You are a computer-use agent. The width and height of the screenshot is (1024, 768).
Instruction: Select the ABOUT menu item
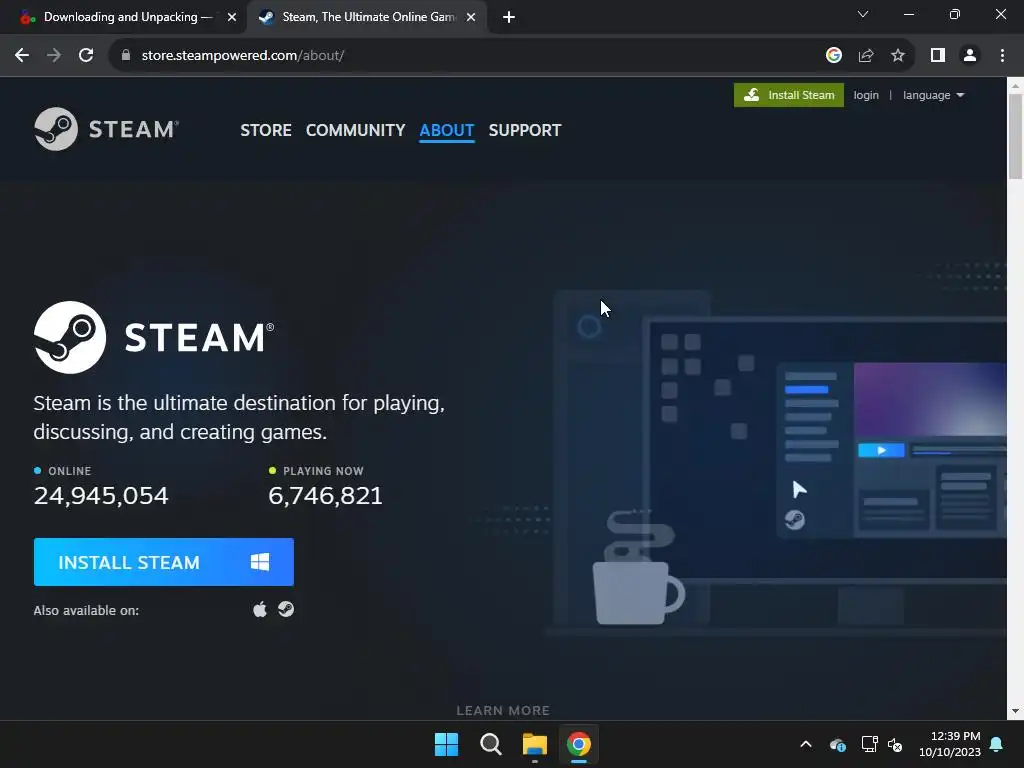pyautogui.click(x=447, y=131)
